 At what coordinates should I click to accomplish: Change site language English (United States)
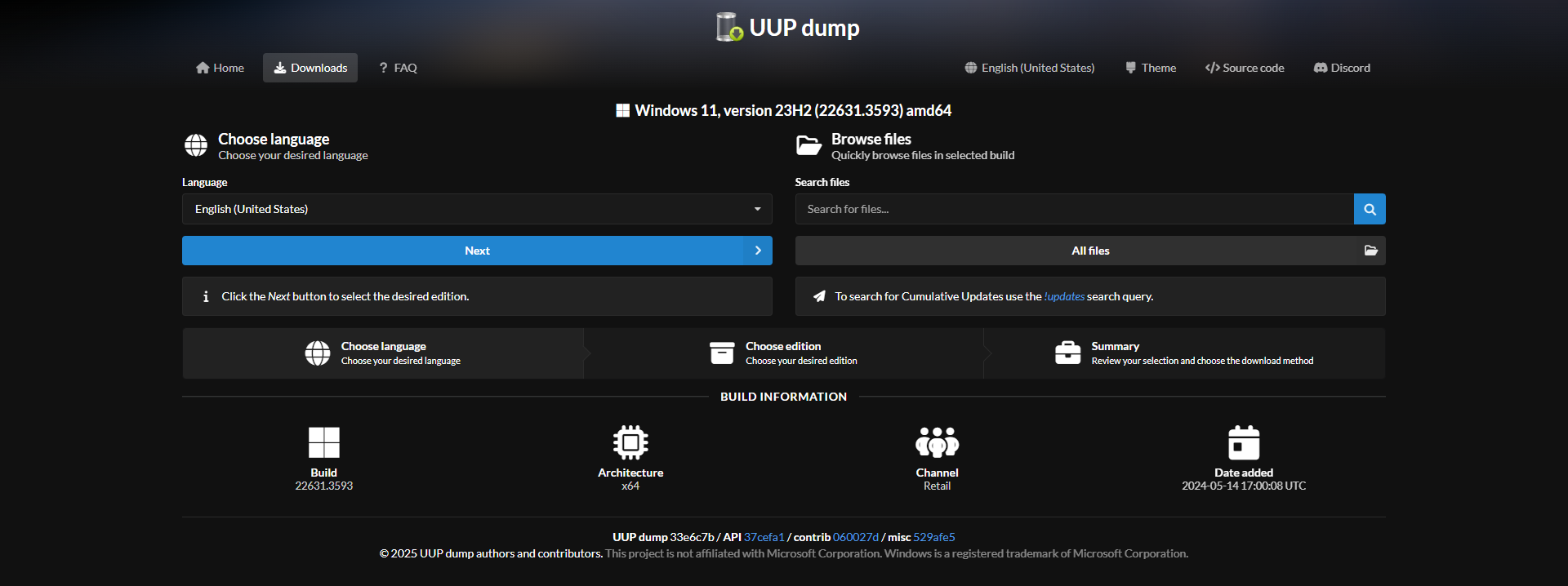pyautogui.click(x=1029, y=68)
